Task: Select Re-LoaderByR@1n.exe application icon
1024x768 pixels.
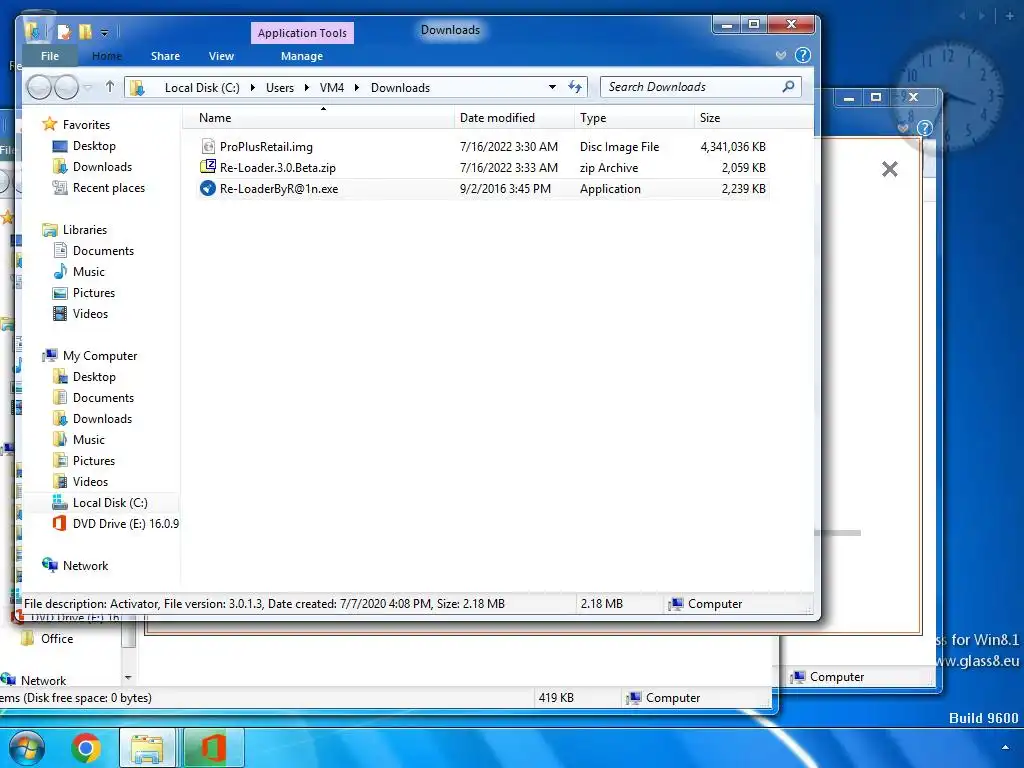Action: pos(208,189)
